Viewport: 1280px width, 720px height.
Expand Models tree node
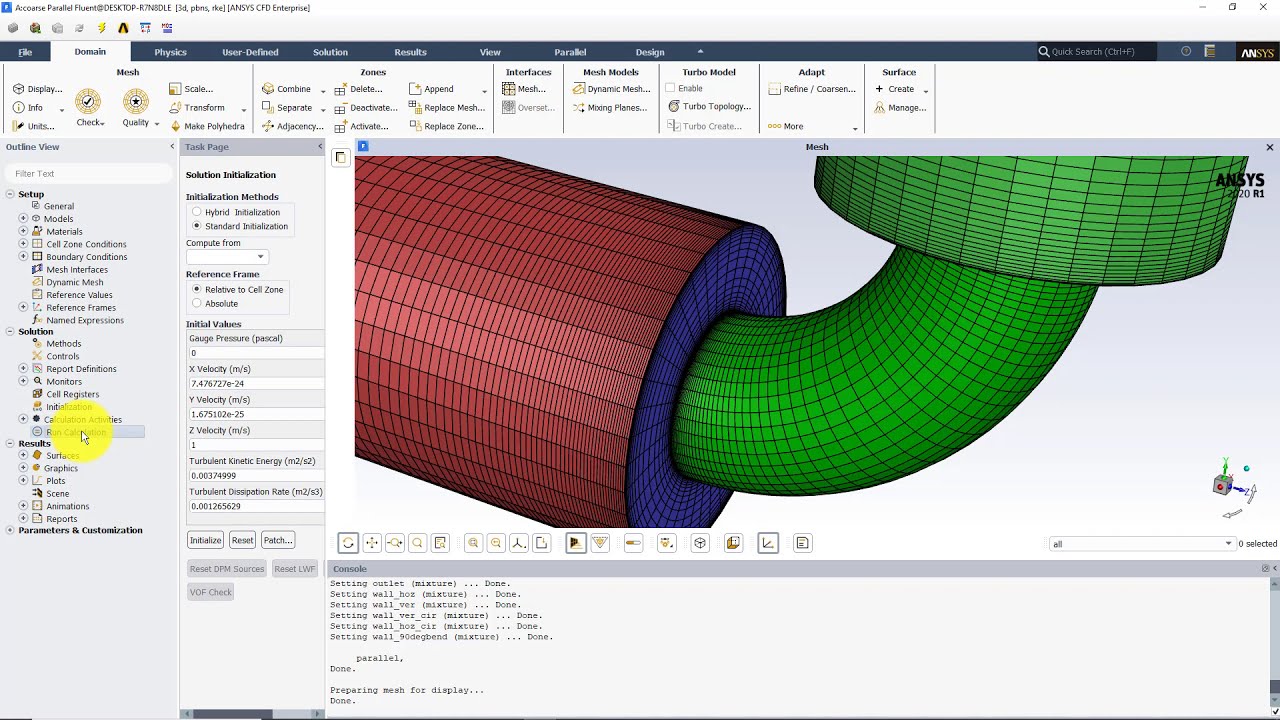[x=23, y=218]
